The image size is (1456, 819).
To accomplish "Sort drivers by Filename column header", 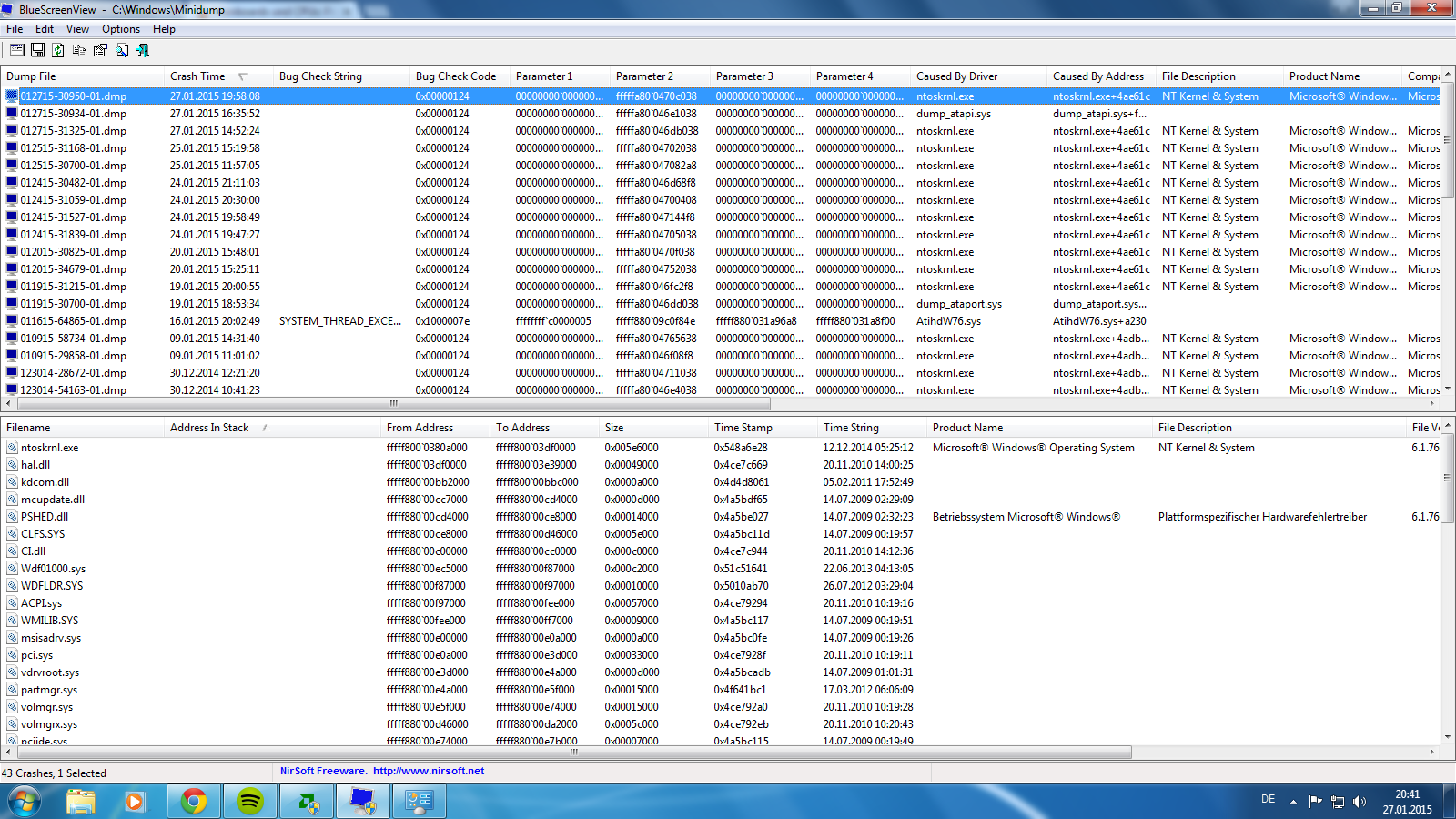I will (x=82, y=428).
